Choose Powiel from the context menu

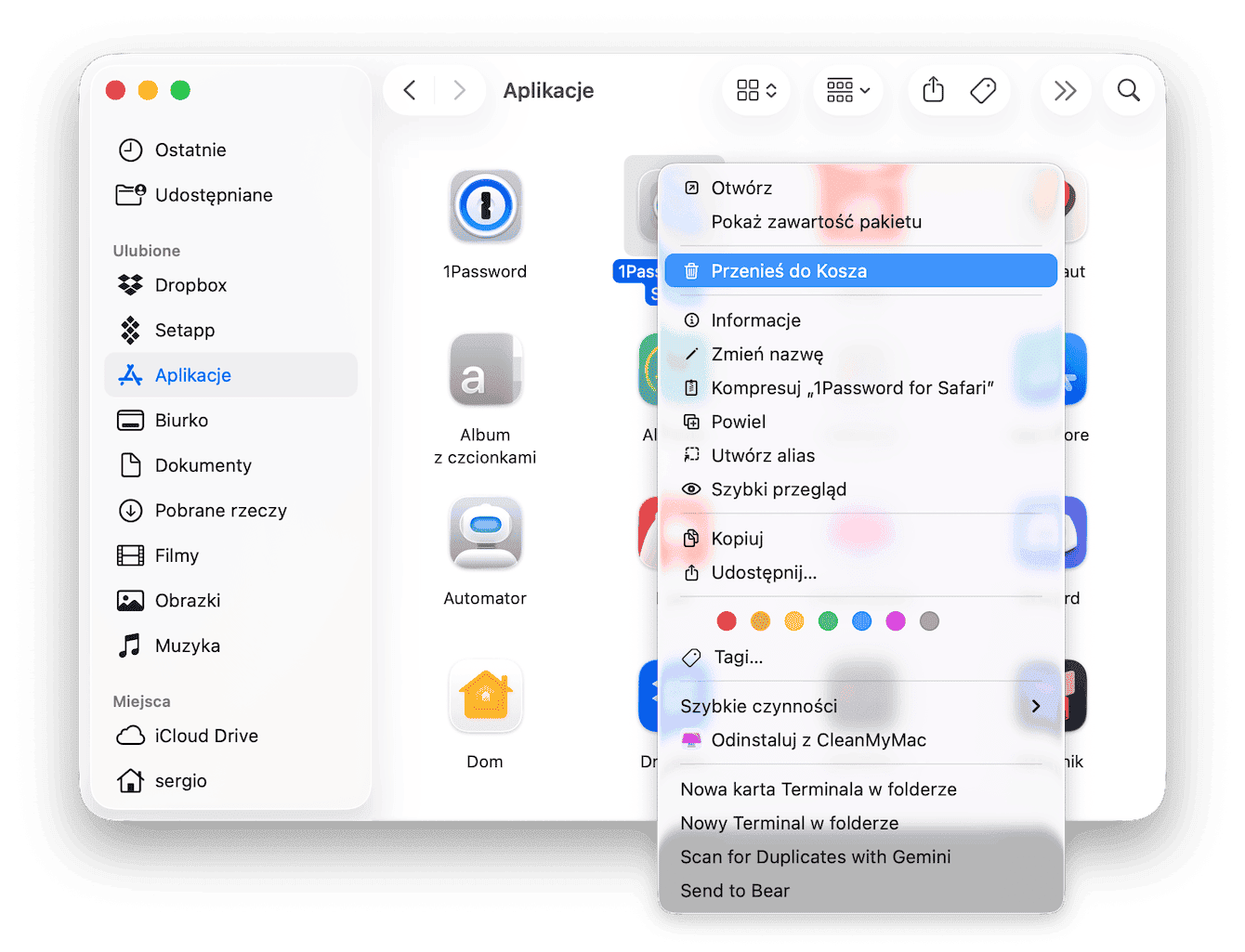point(860,422)
